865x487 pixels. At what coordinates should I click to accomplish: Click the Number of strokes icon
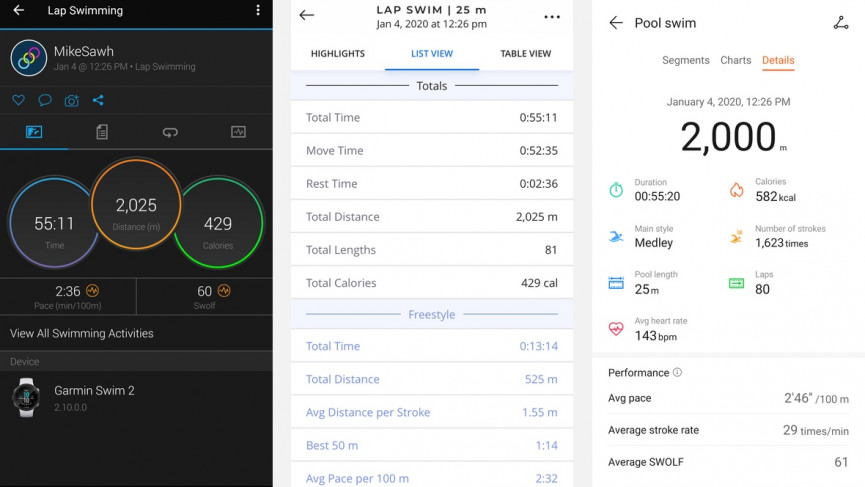pyautogui.click(x=736, y=237)
